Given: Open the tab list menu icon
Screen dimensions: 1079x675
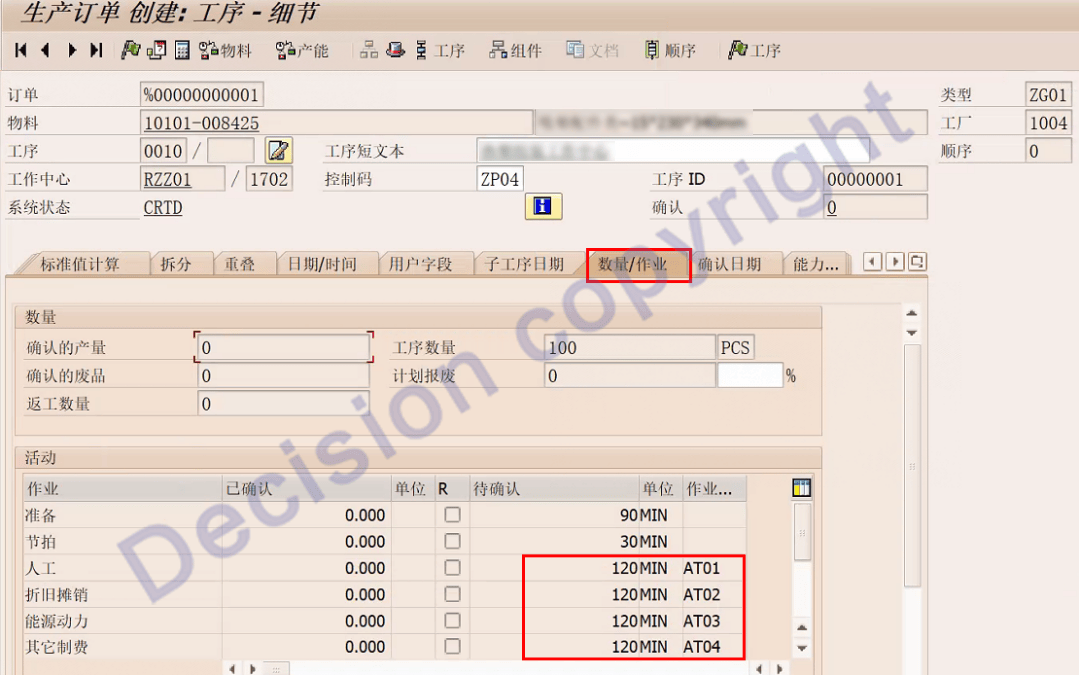Looking at the screenshot, I should click(x=916, y=262).
